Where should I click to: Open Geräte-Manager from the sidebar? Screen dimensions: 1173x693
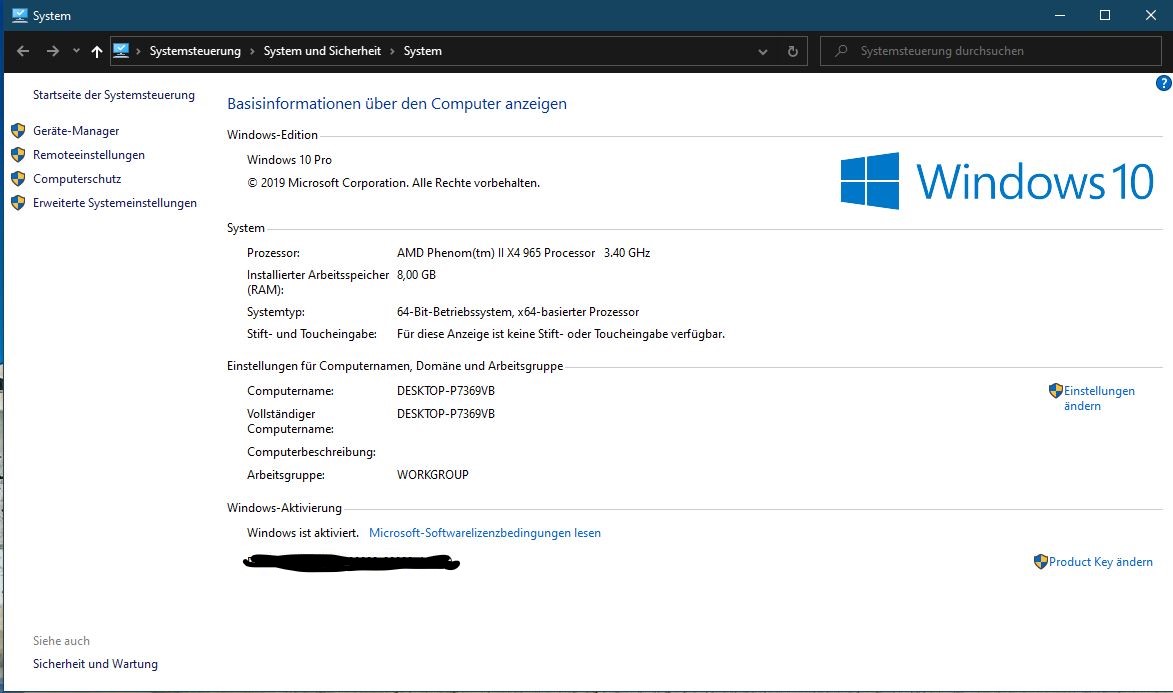point(76,131)
